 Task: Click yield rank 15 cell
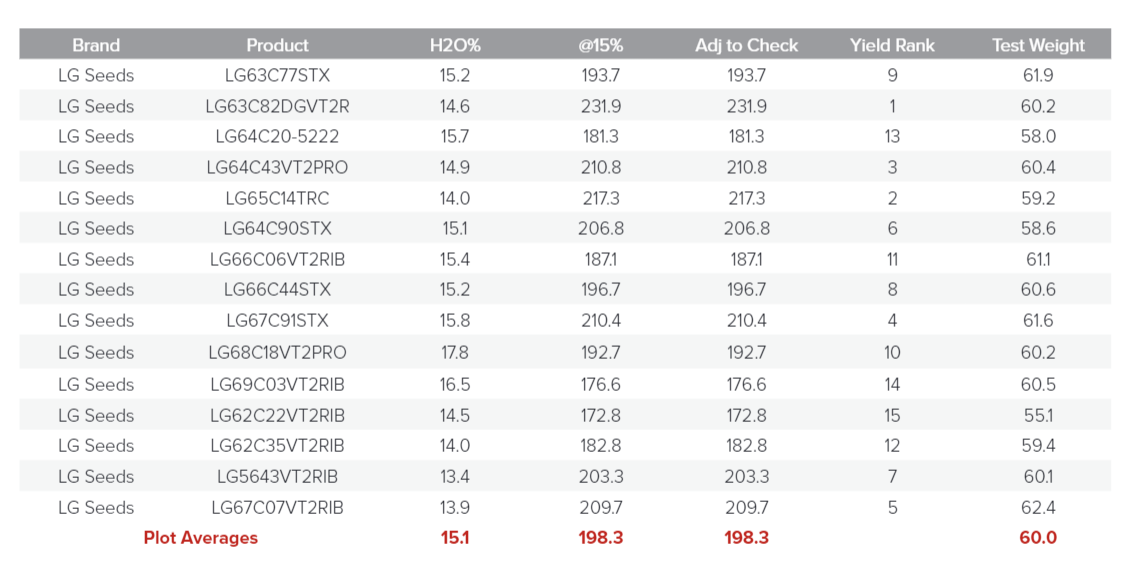891,415
